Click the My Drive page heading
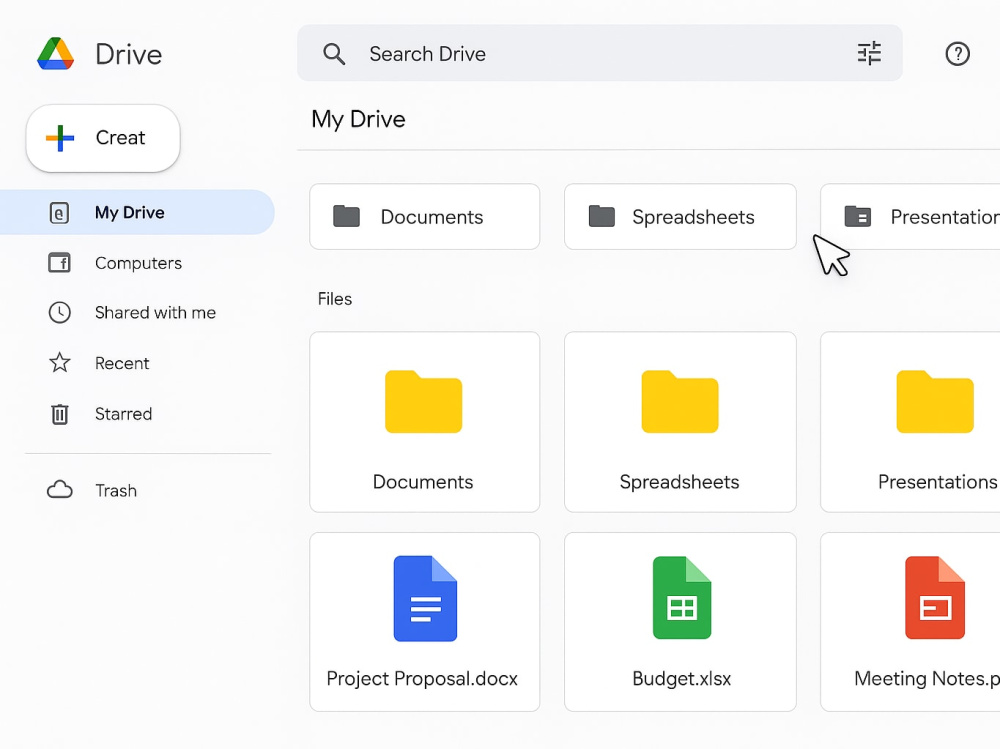Screen dimensions: 1000x749 (x=358, y=119)
